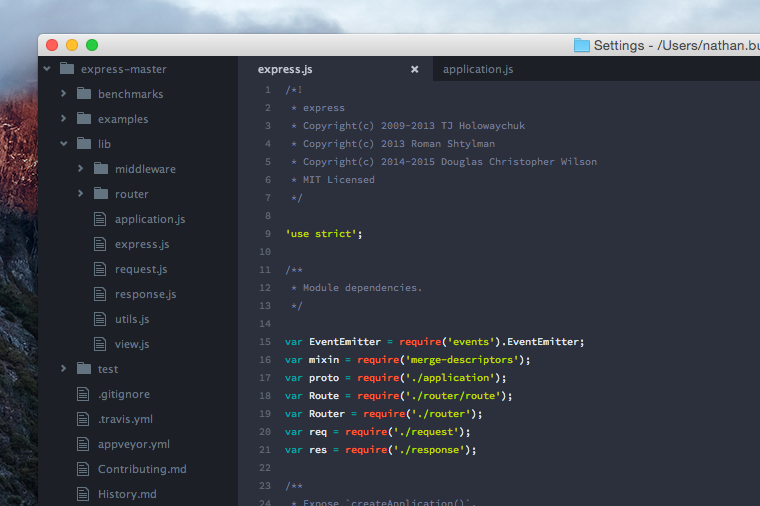This screenshot has width=760, height=506.
Task: Click the router folder icon
Action: coord(101,194)
